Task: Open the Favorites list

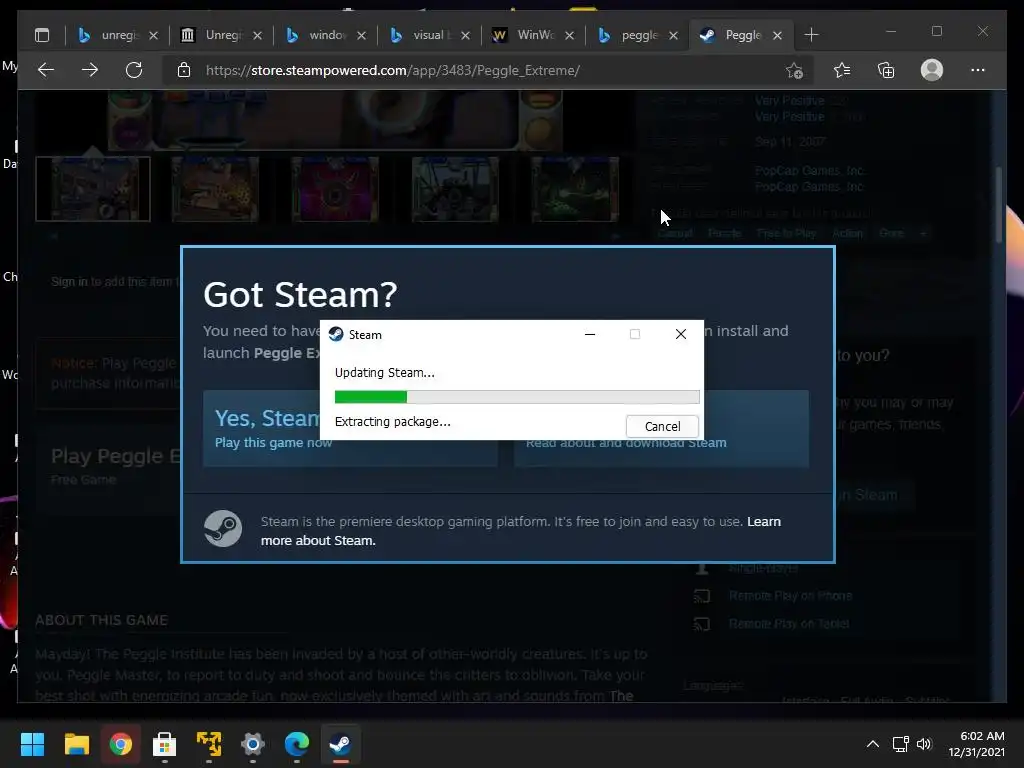Action: (842, 70)
